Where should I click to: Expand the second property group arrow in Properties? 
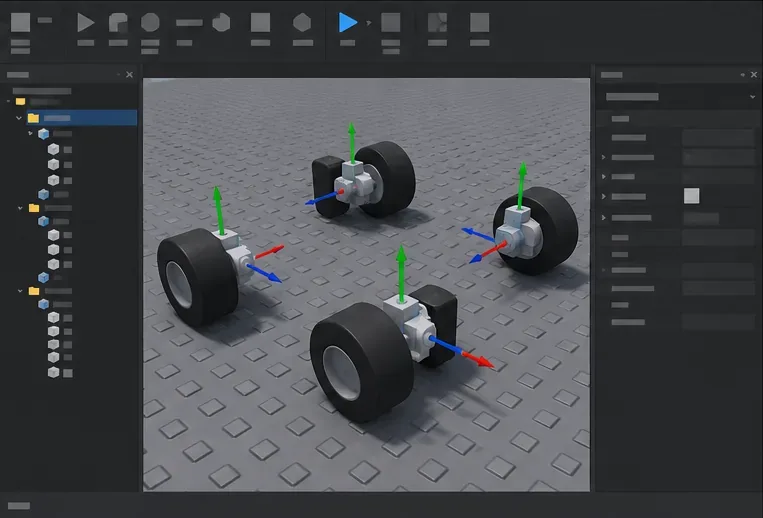coord(603,176)
